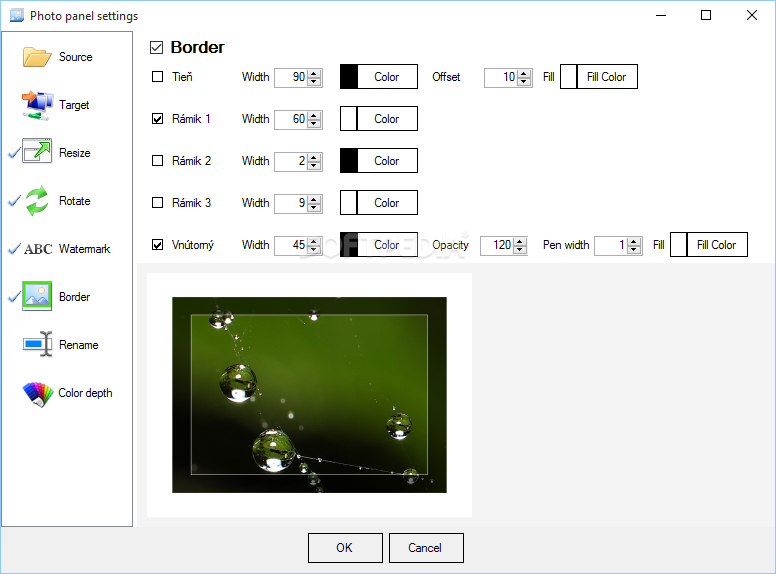This screenshot has width=776, height=574.
Task: Open Rámik 1 Color button
Action: [x=387, y=119]
